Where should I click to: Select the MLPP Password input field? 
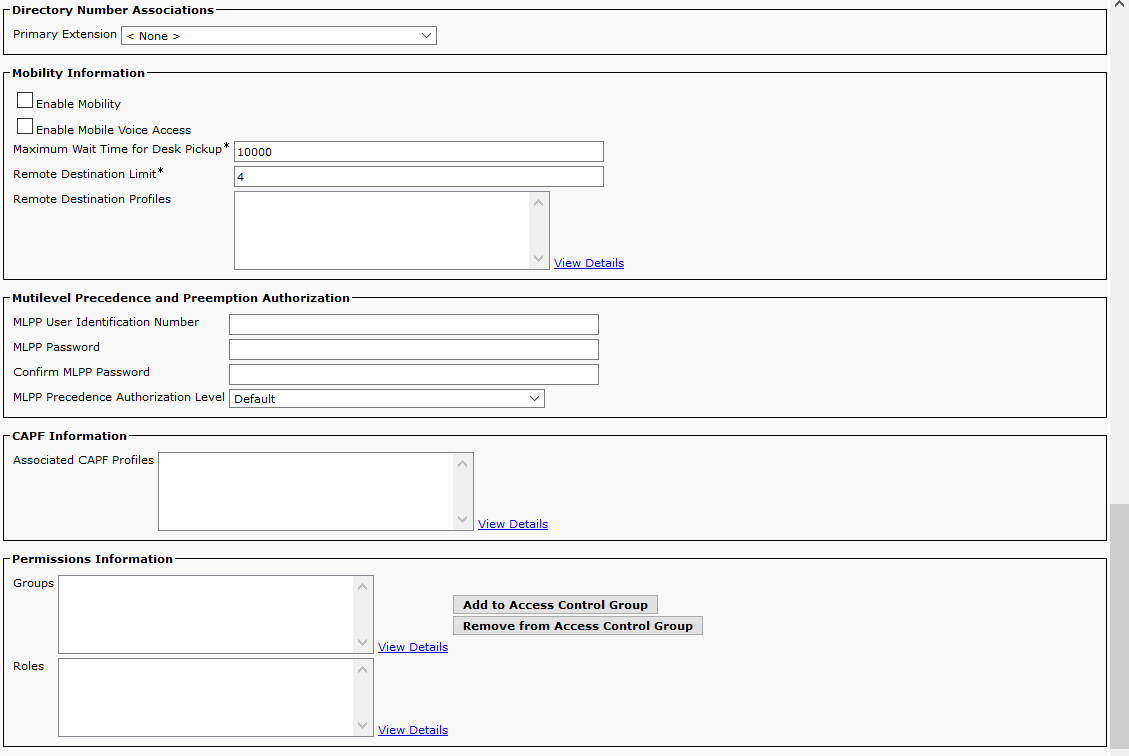(x=413, y=349)
